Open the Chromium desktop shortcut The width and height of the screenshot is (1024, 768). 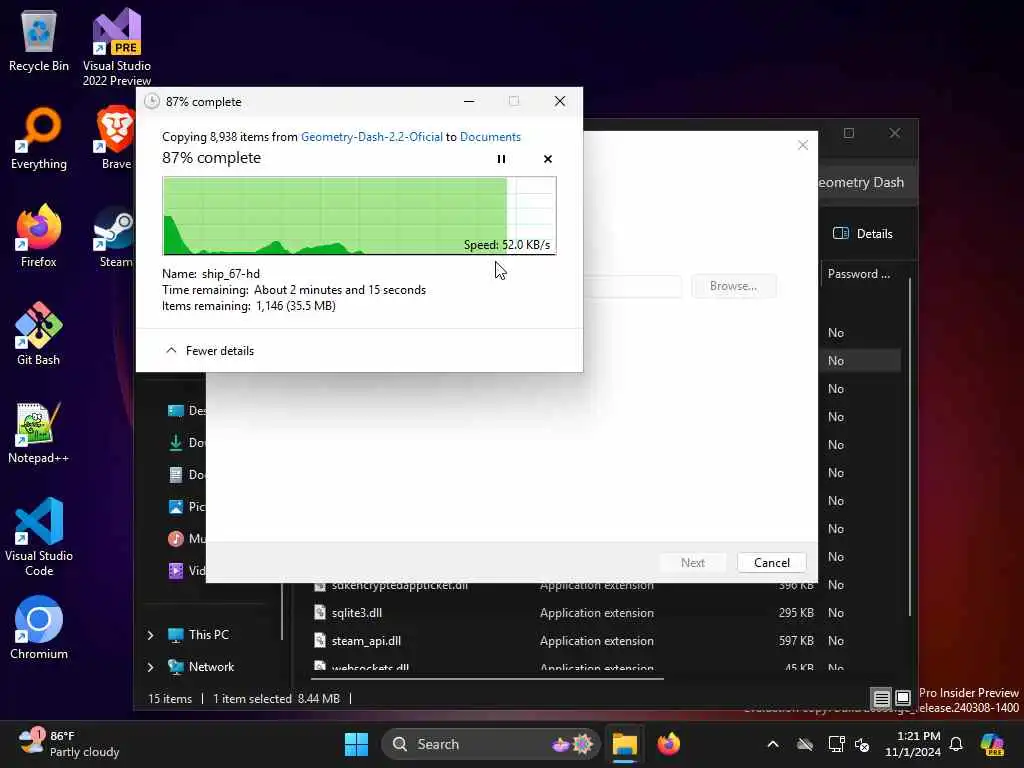[39, 628]
